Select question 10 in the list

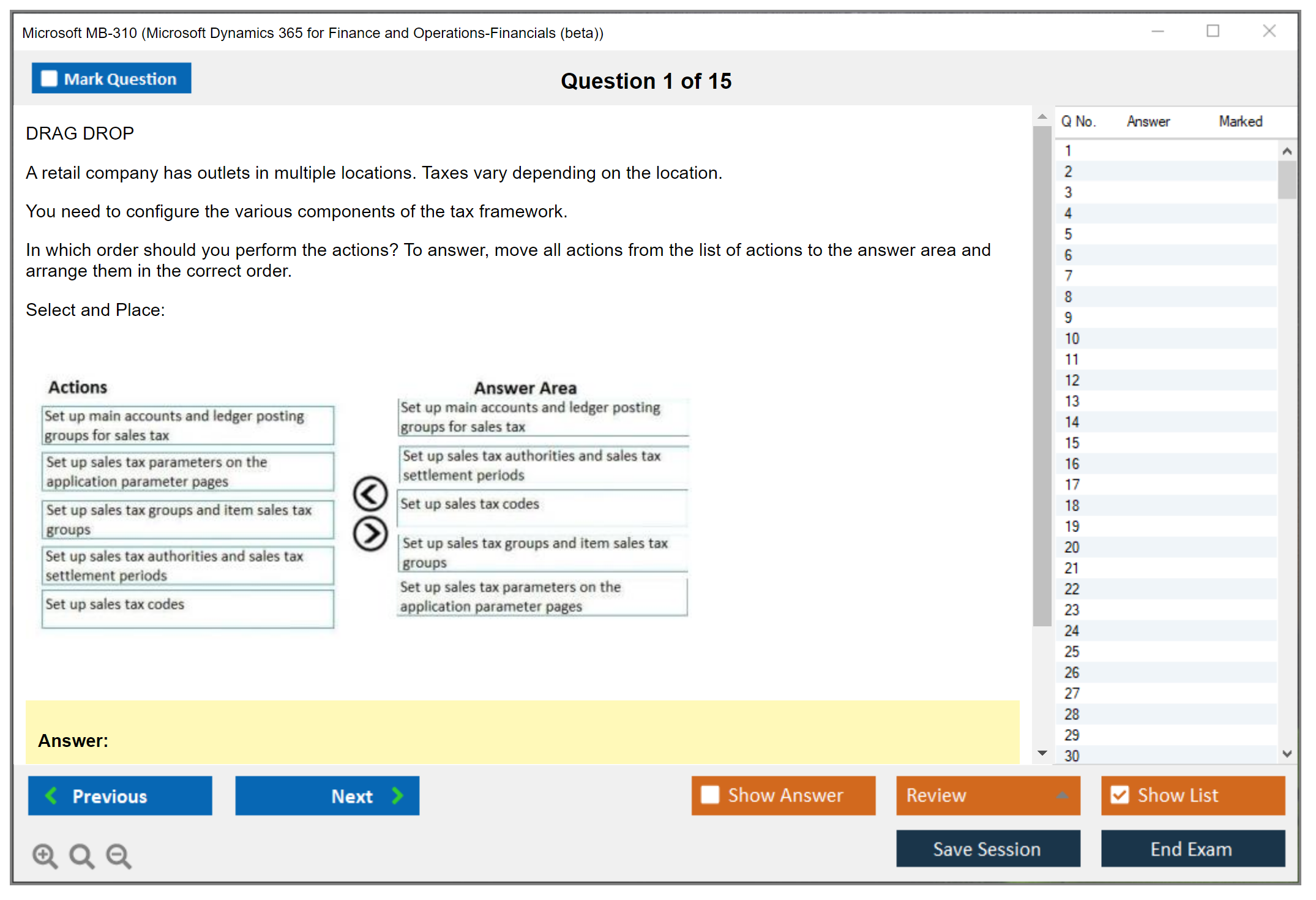click(1072, 339)
